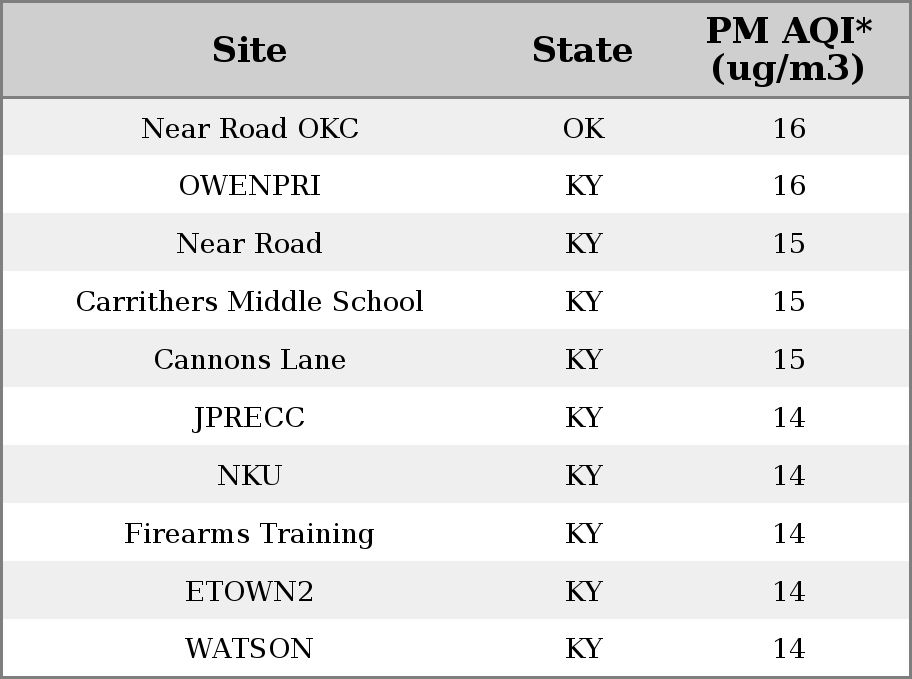Click the AQI value 14 for WATSON
Image resolution: width=912 pixels, height=679 pixels.
(x=789, y=648)
